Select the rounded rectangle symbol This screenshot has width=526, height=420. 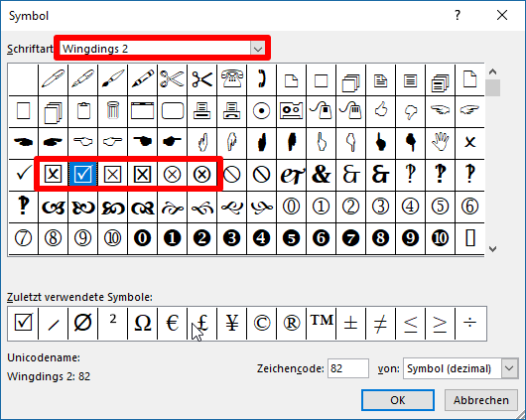coord(172,111)
